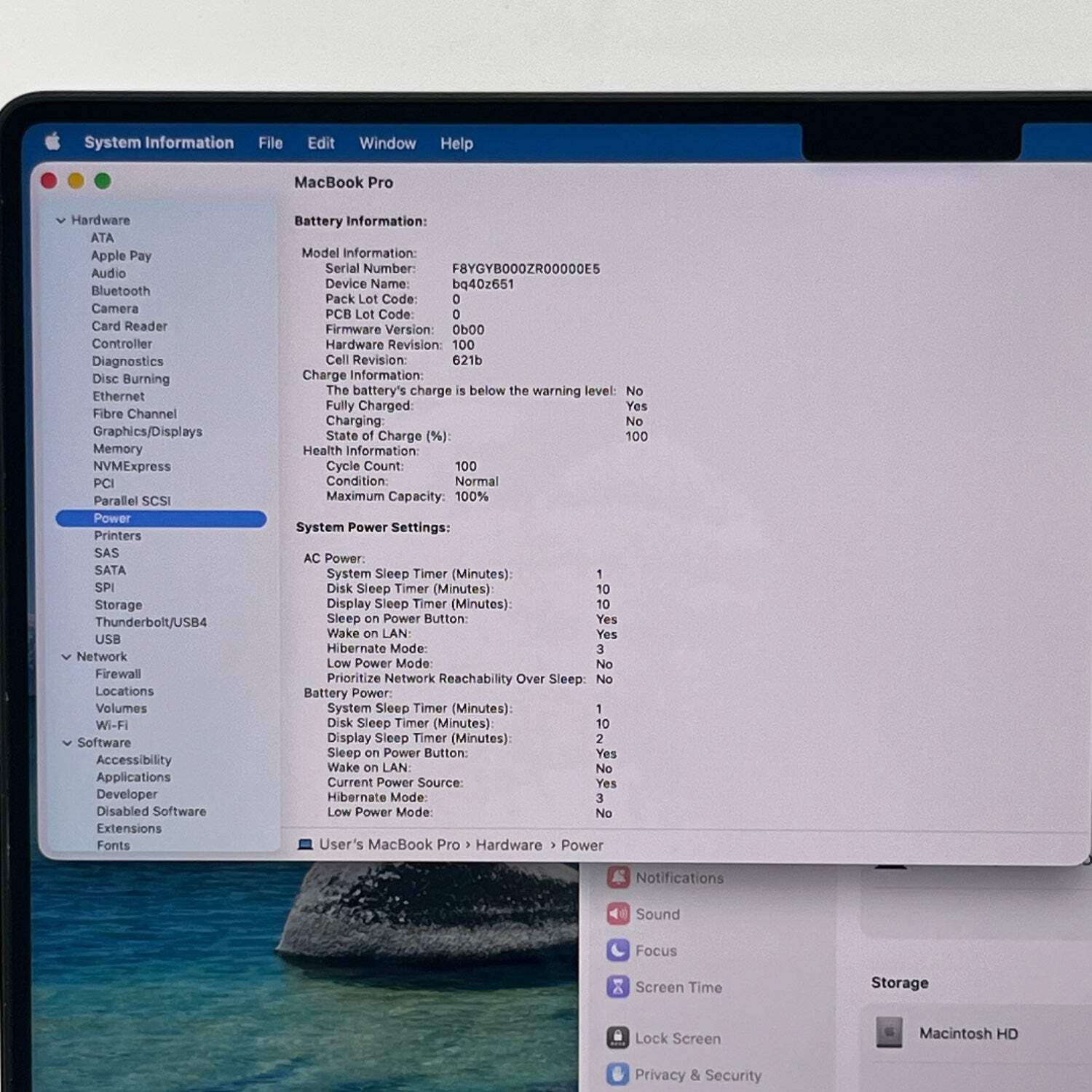The image size is (1092, 1092).
Task: Click the Focus moon icon
Action: [618, 950]
